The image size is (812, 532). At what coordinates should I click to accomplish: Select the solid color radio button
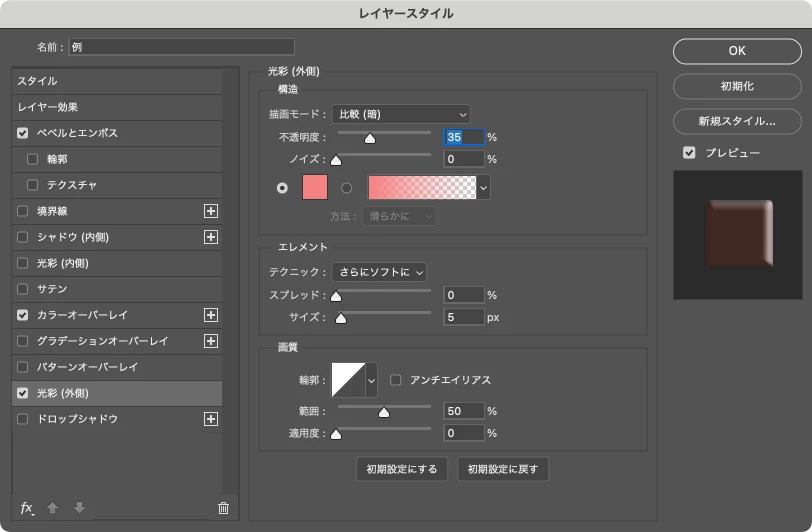[282, 188]
